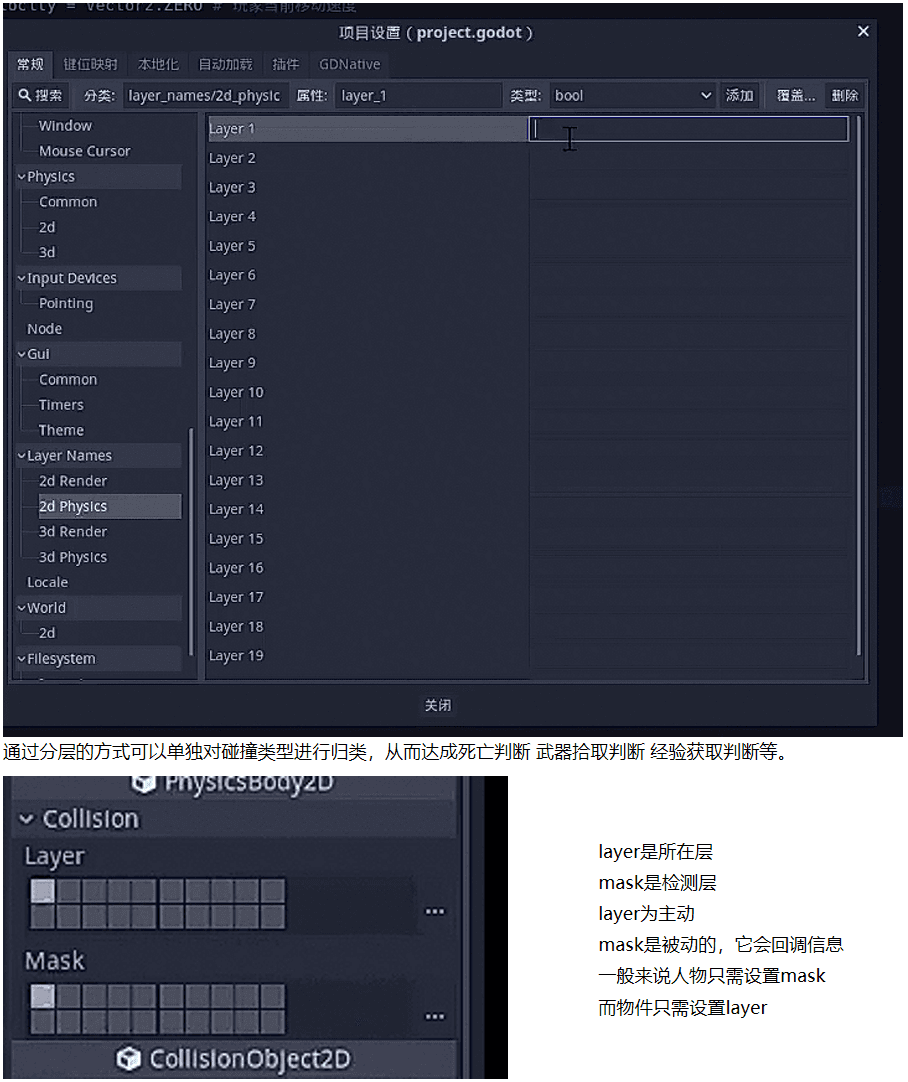Switch to the 常规 tab

pyautogui.click(x=30, y=64)
